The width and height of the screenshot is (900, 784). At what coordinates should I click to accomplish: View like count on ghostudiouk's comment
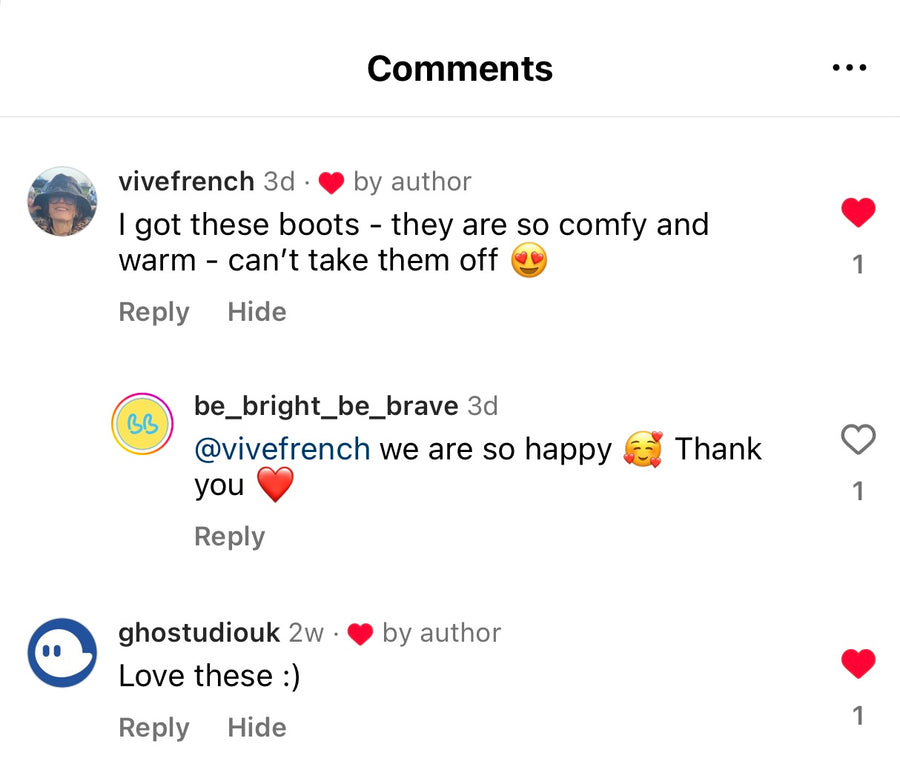pyautogui.click(x=857, y=716)
